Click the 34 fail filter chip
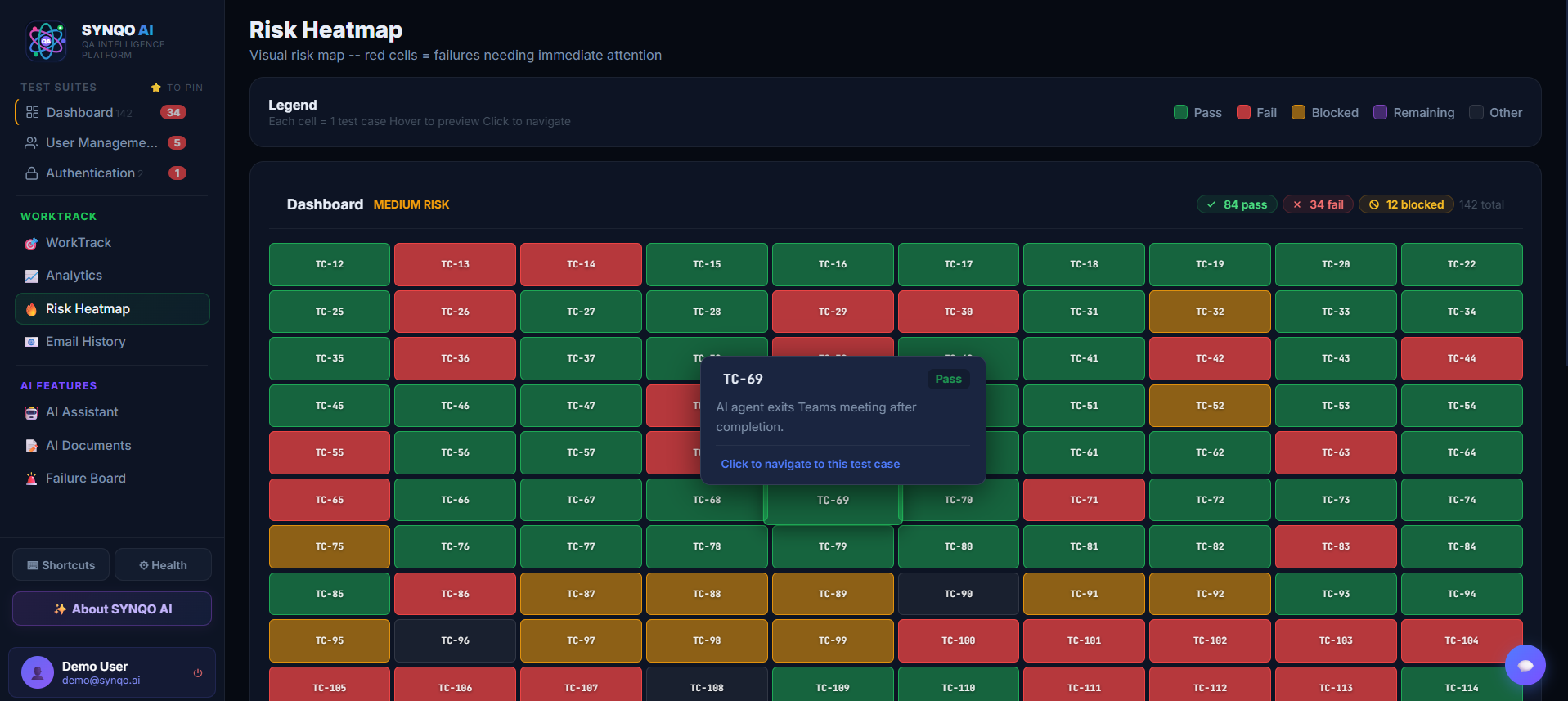 [1318, 204]
